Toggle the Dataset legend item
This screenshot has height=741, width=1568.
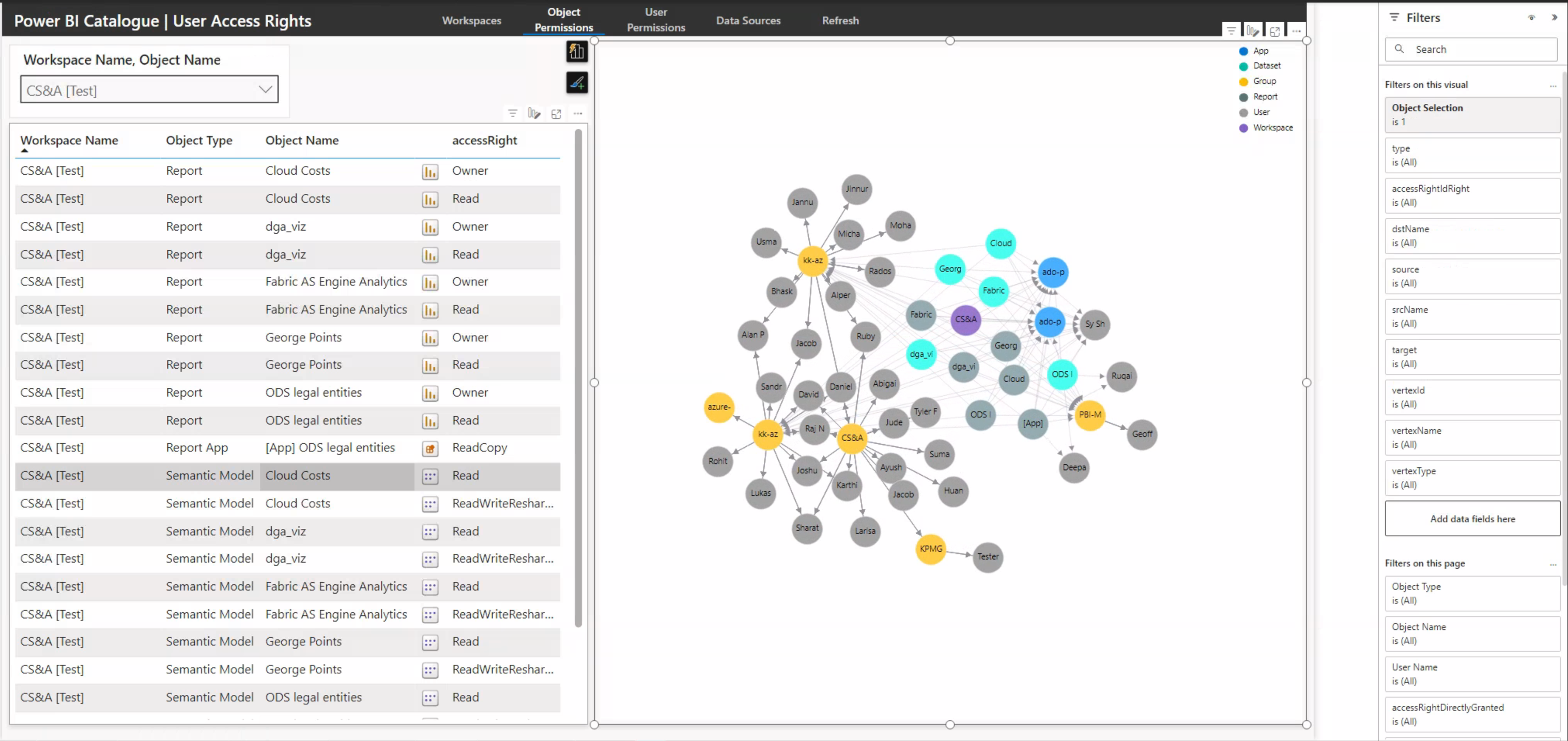[1266, 66]
